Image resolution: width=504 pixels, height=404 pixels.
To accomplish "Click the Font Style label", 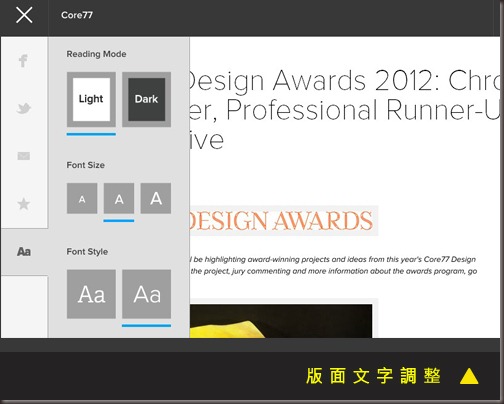I will (87, 252).
